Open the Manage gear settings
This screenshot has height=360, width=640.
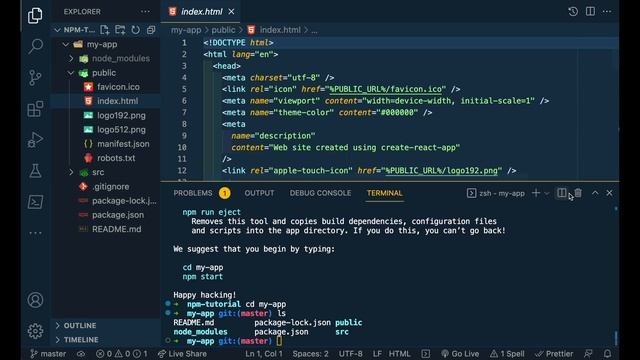coord(35,331)
